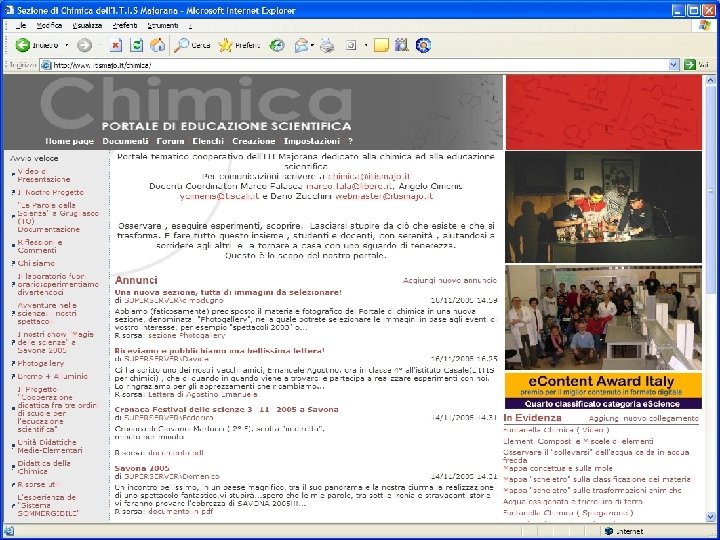
Task: Open the Strumenti menu
Action: pos(163,25)
